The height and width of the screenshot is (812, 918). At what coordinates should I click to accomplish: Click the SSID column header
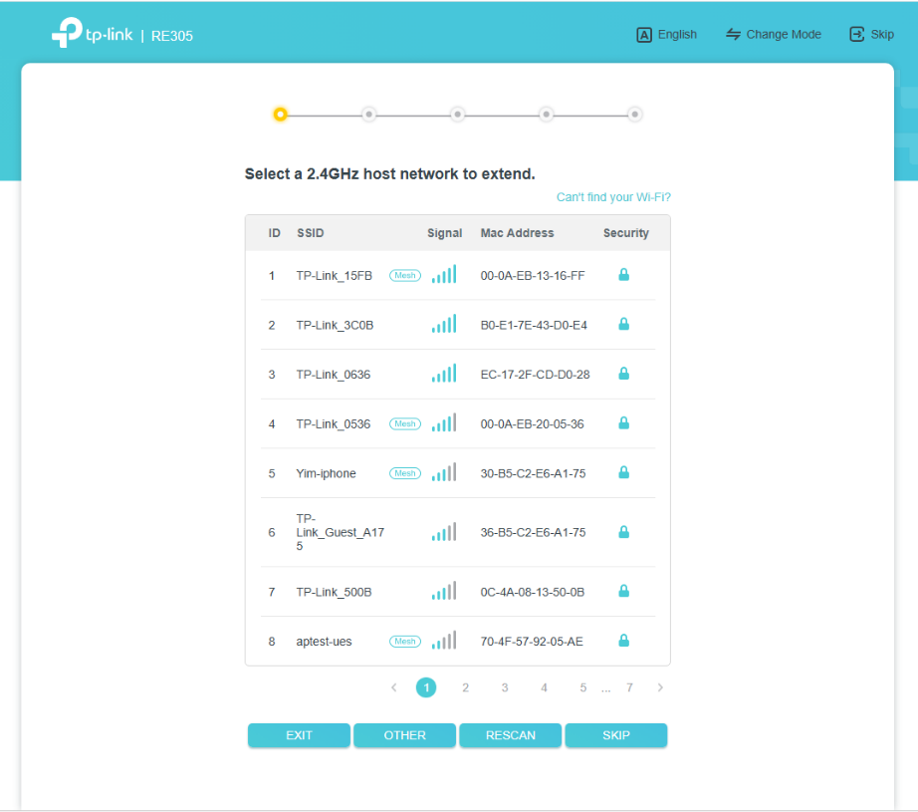tap(310, 233)
